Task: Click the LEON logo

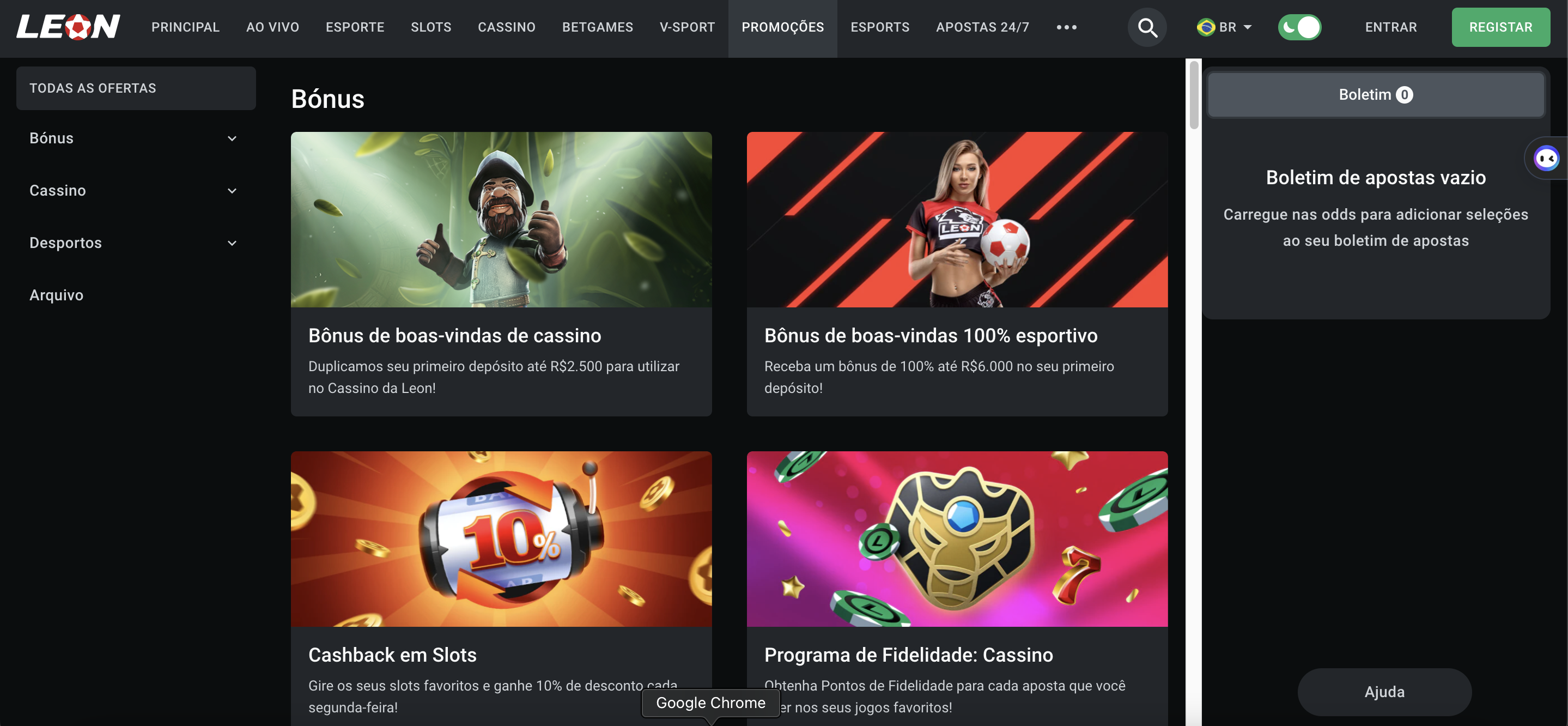Action: click(x=68, y=27)
